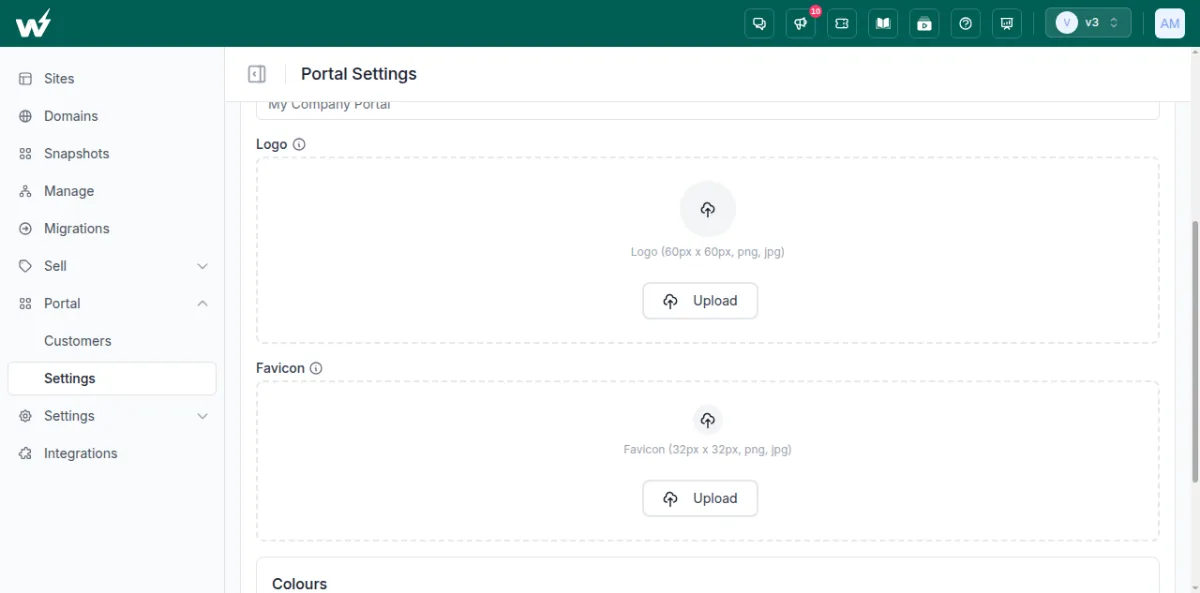Open the help question mark icon
This screenshot has width=1200, height=593.
[x=965, y=24]
